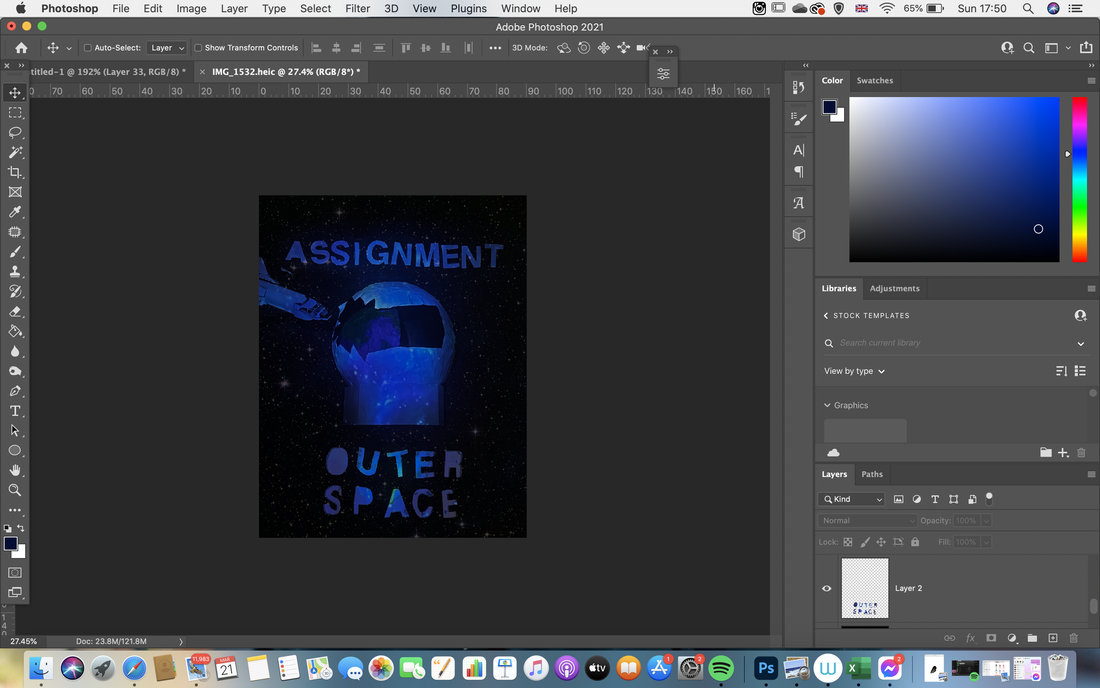The width and height of the screenshot is (1100, 688).
Task: Click the rainbow hue slider
Action: (x=1079, y=180)
